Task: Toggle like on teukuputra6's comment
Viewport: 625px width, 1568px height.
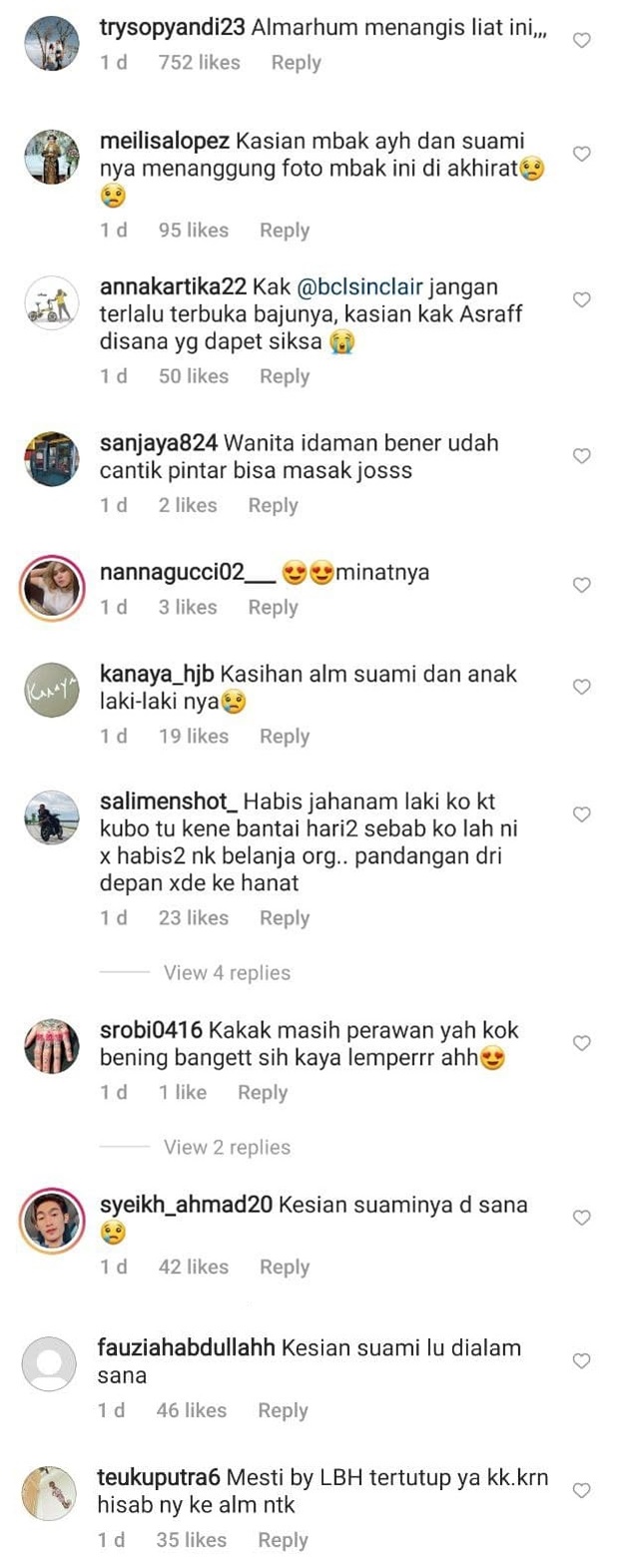Action: [582, 1490]
